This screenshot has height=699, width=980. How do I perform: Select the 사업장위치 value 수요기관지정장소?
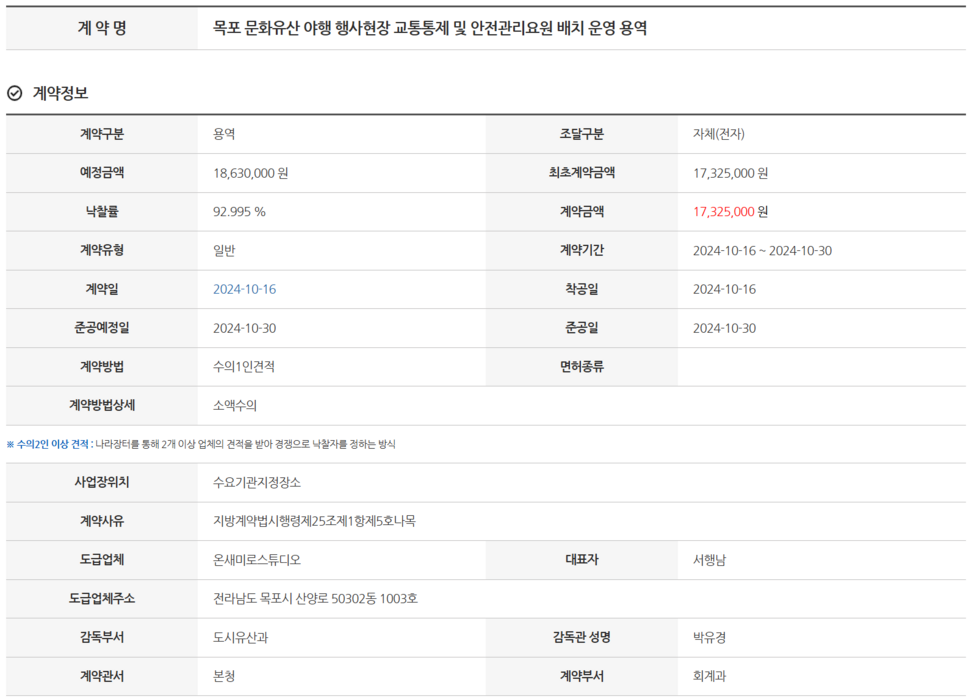click(x=257, y=482)
